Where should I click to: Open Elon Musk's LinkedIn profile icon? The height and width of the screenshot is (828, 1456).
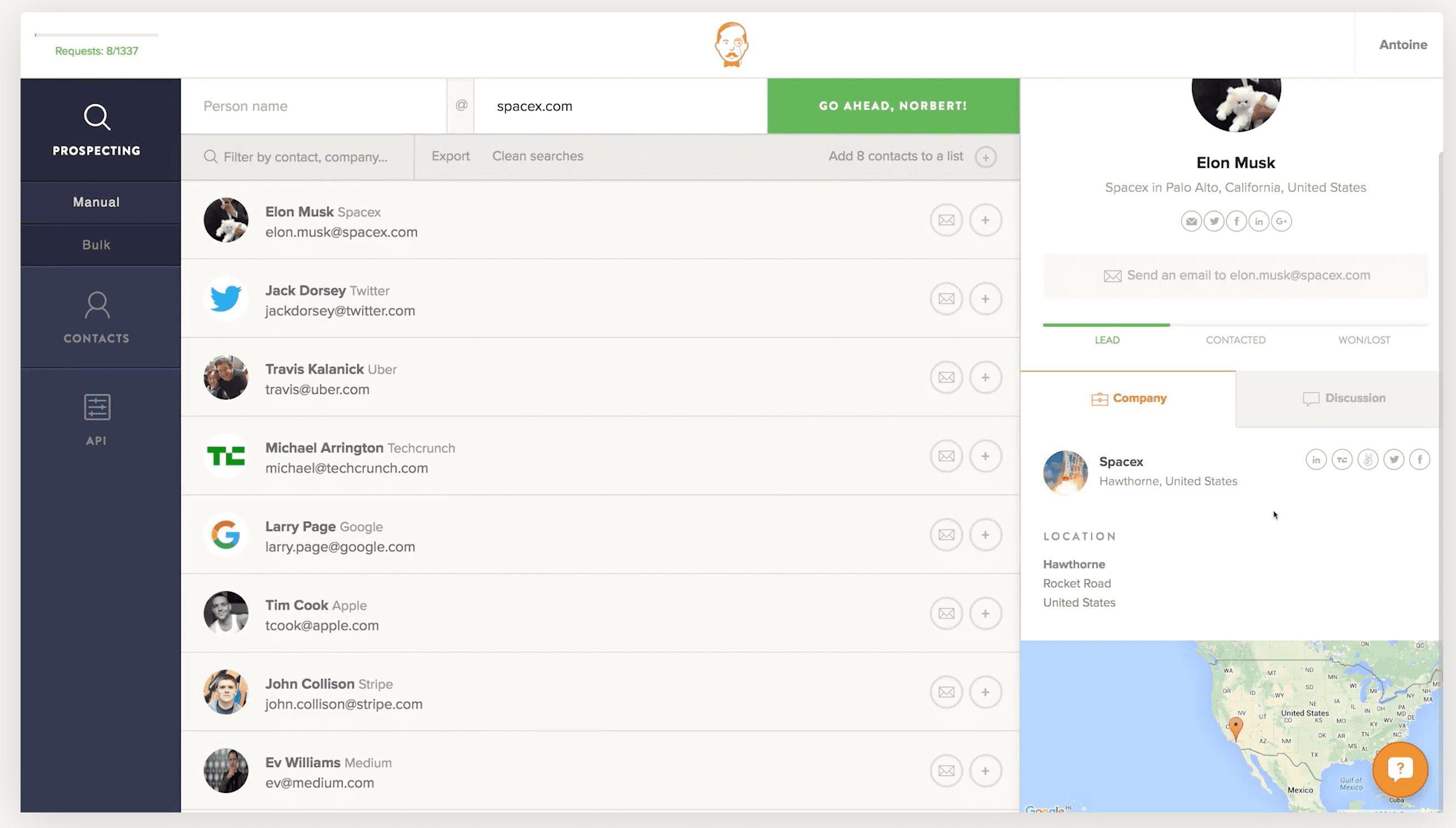coord(1259,221)
